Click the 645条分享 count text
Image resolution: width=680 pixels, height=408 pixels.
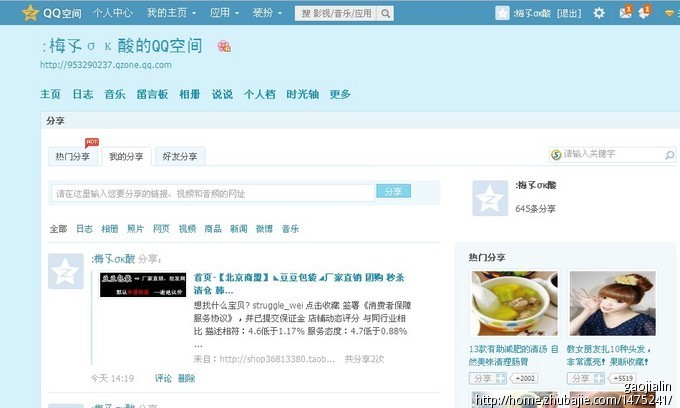pos(536,209)
